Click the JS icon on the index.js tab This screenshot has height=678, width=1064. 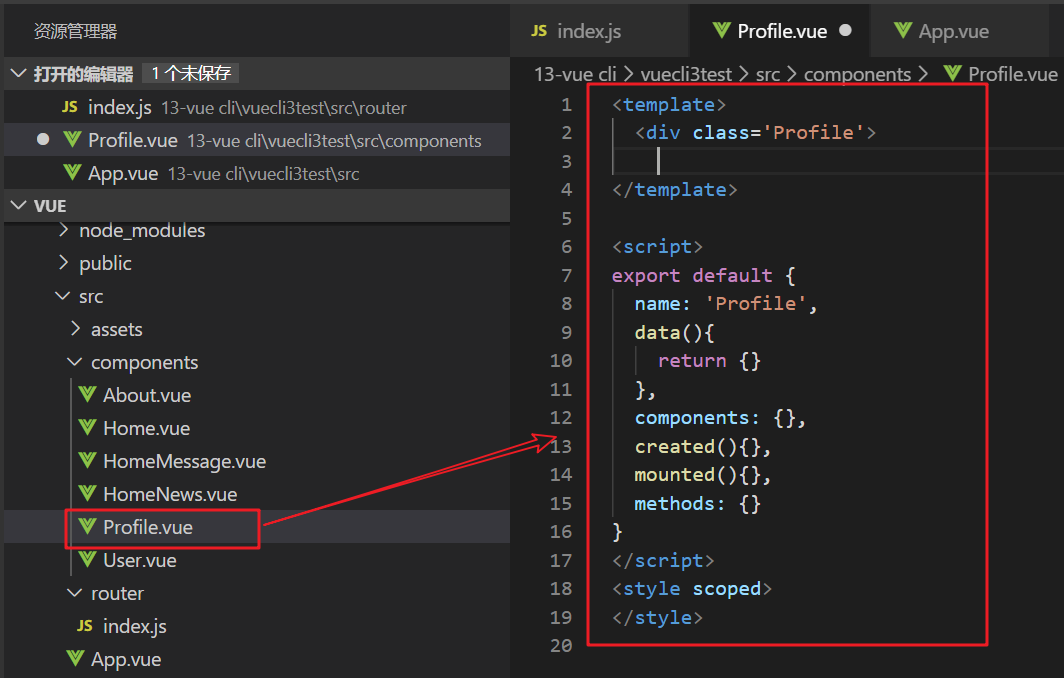tap(539, 31)
